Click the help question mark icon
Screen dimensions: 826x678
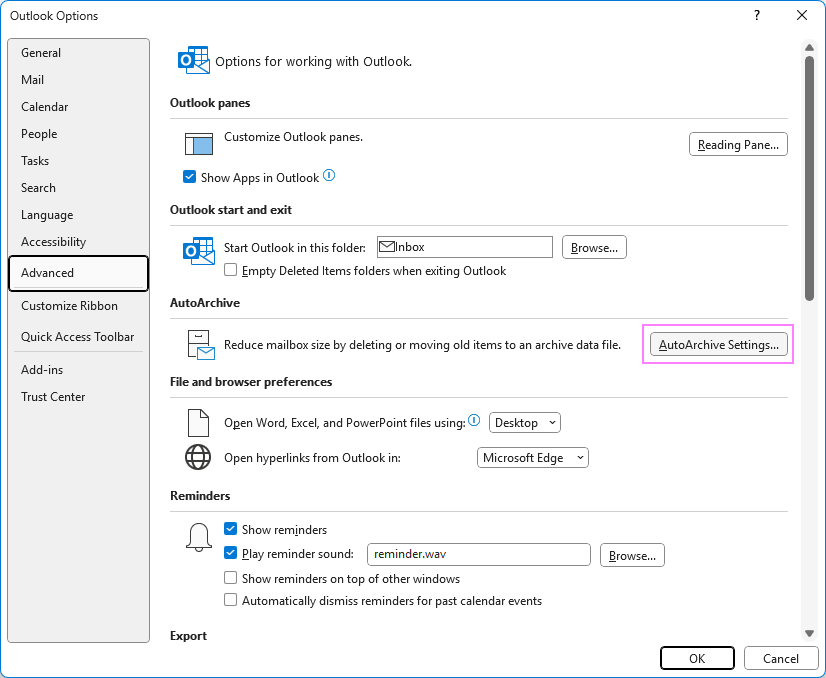pyautogui.click(x=757, y=15)
